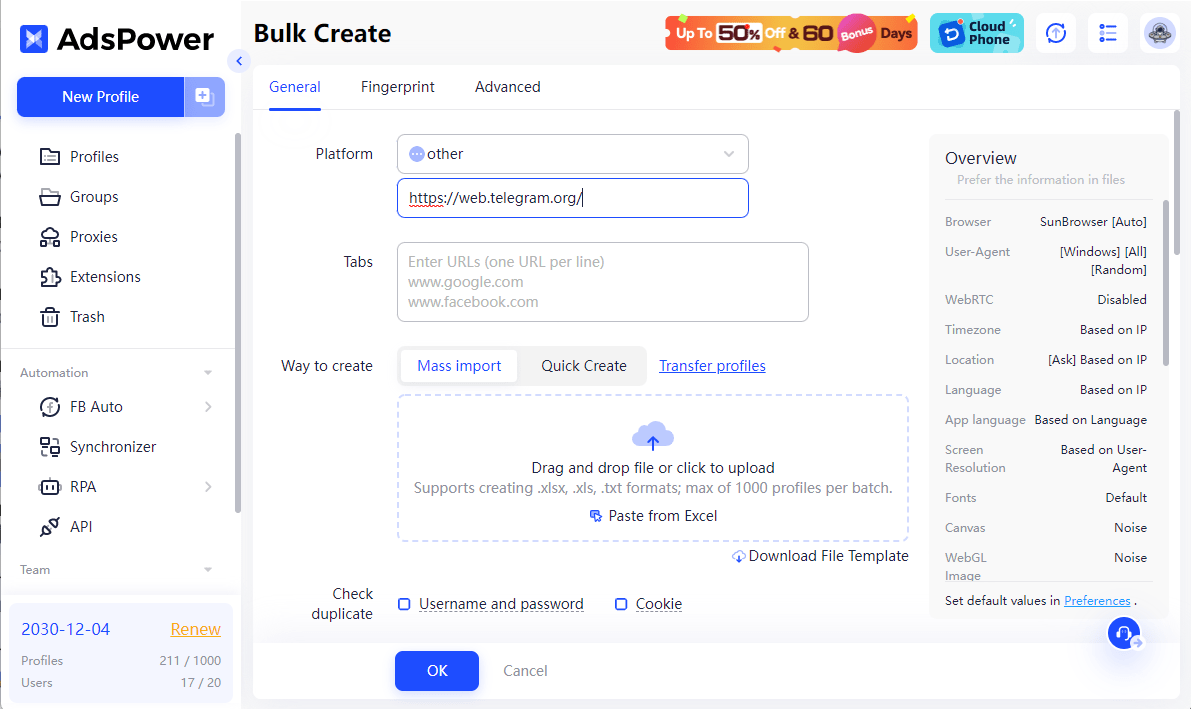Click the drag and drop upload area text
The image size is (1191, 709).
click(652, 467)
